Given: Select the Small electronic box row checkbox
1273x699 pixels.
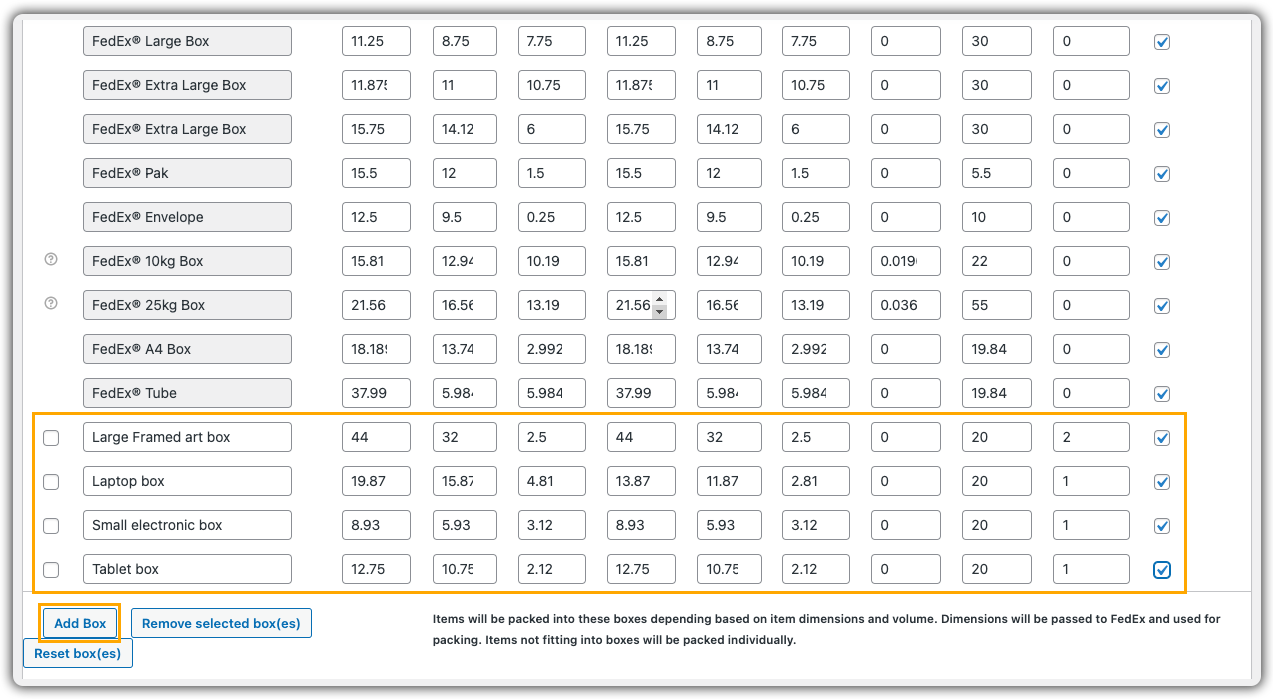Looking at the screenshot, I should coord(51,526).
